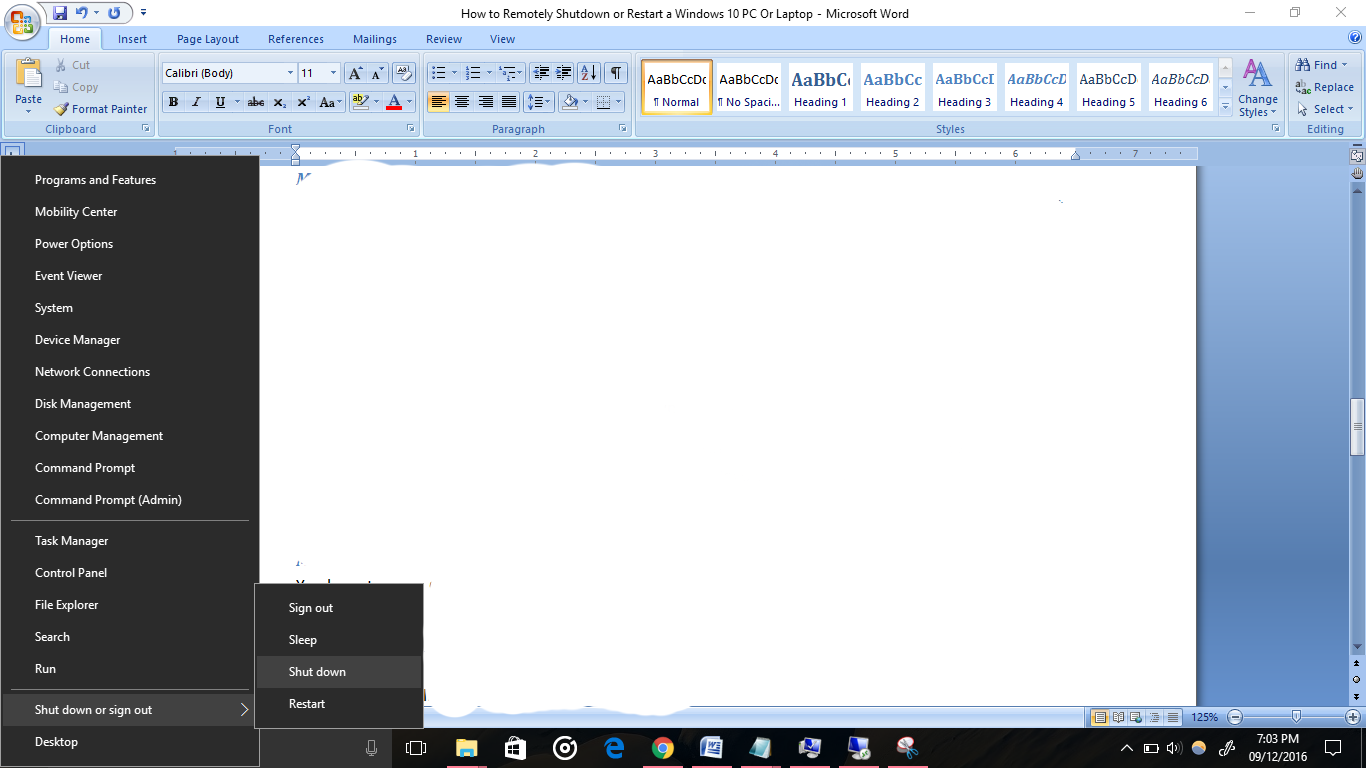Open the Line Spacing dropdown
1366x768 pixels.
(x=539, y=102)
